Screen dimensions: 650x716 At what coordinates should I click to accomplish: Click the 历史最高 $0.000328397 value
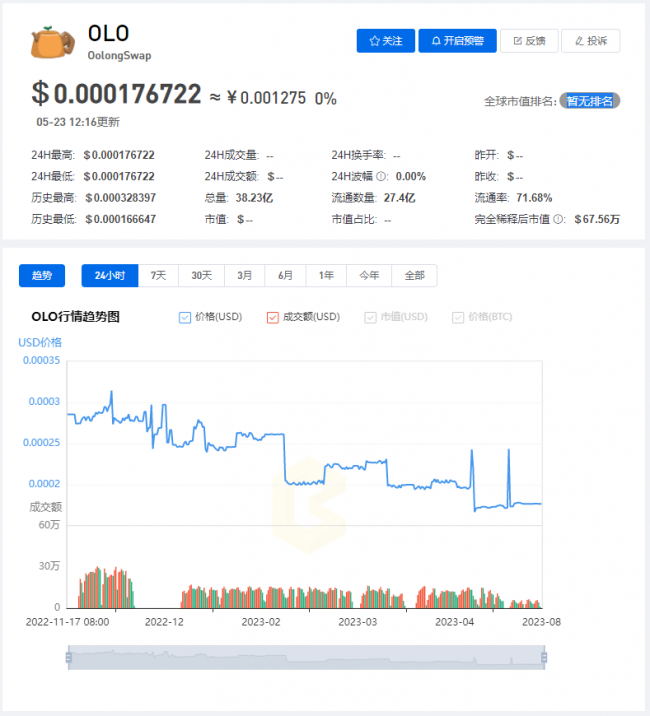[121, 198]
